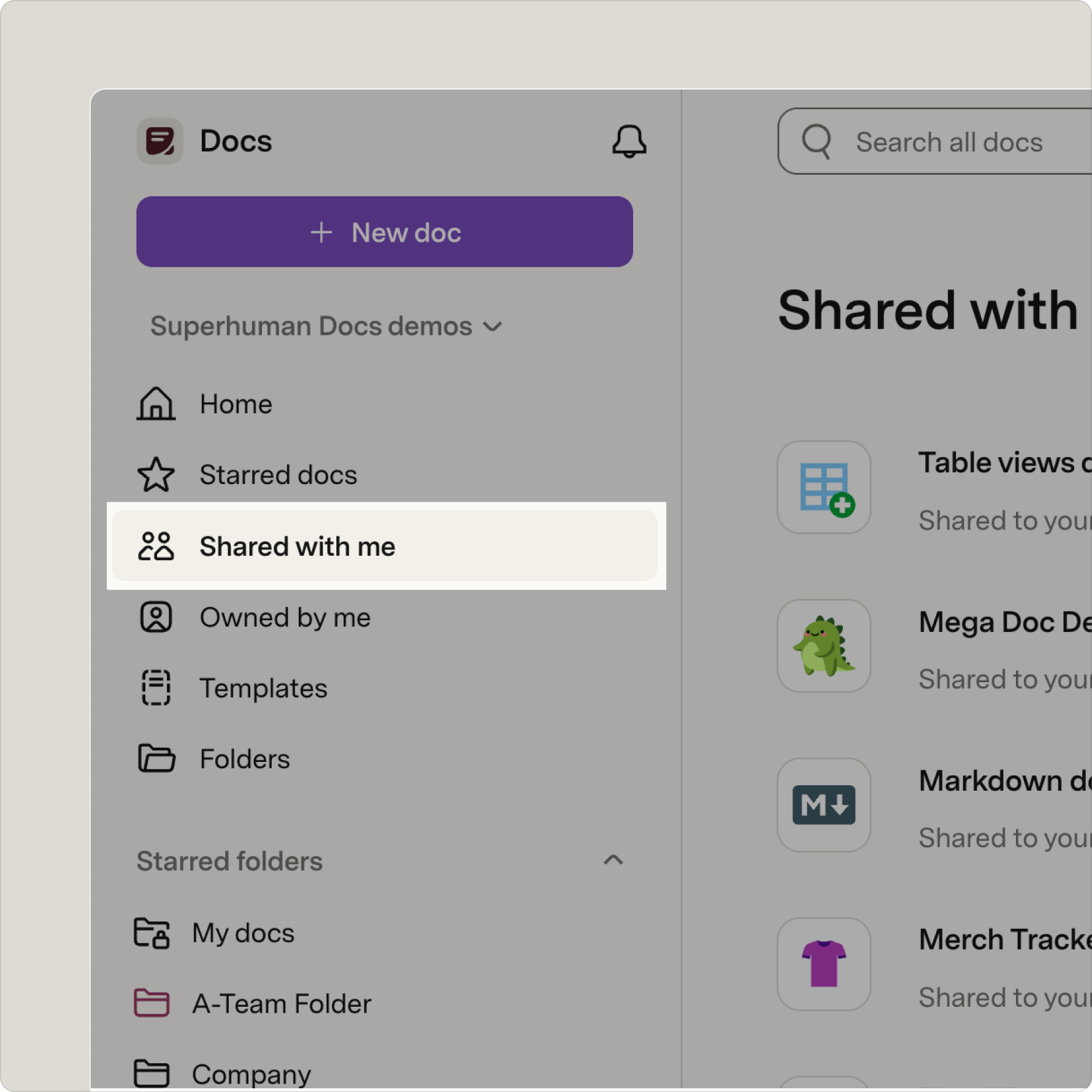Focus the Search all docs field

[935, 142]
